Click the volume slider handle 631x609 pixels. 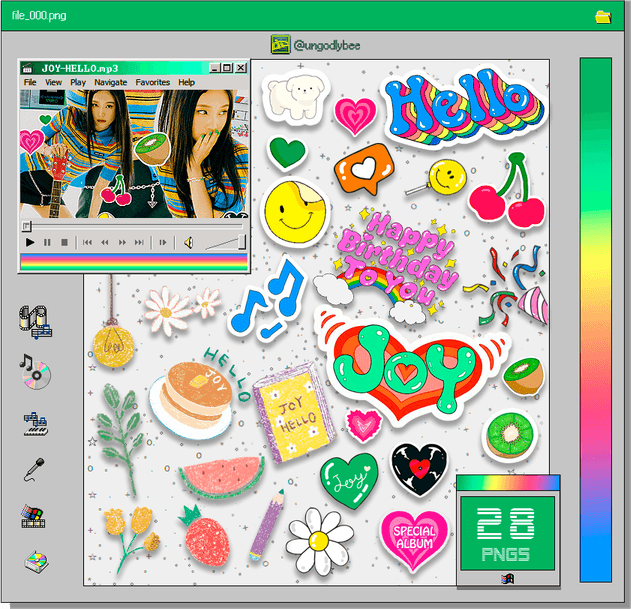(242, 242)
